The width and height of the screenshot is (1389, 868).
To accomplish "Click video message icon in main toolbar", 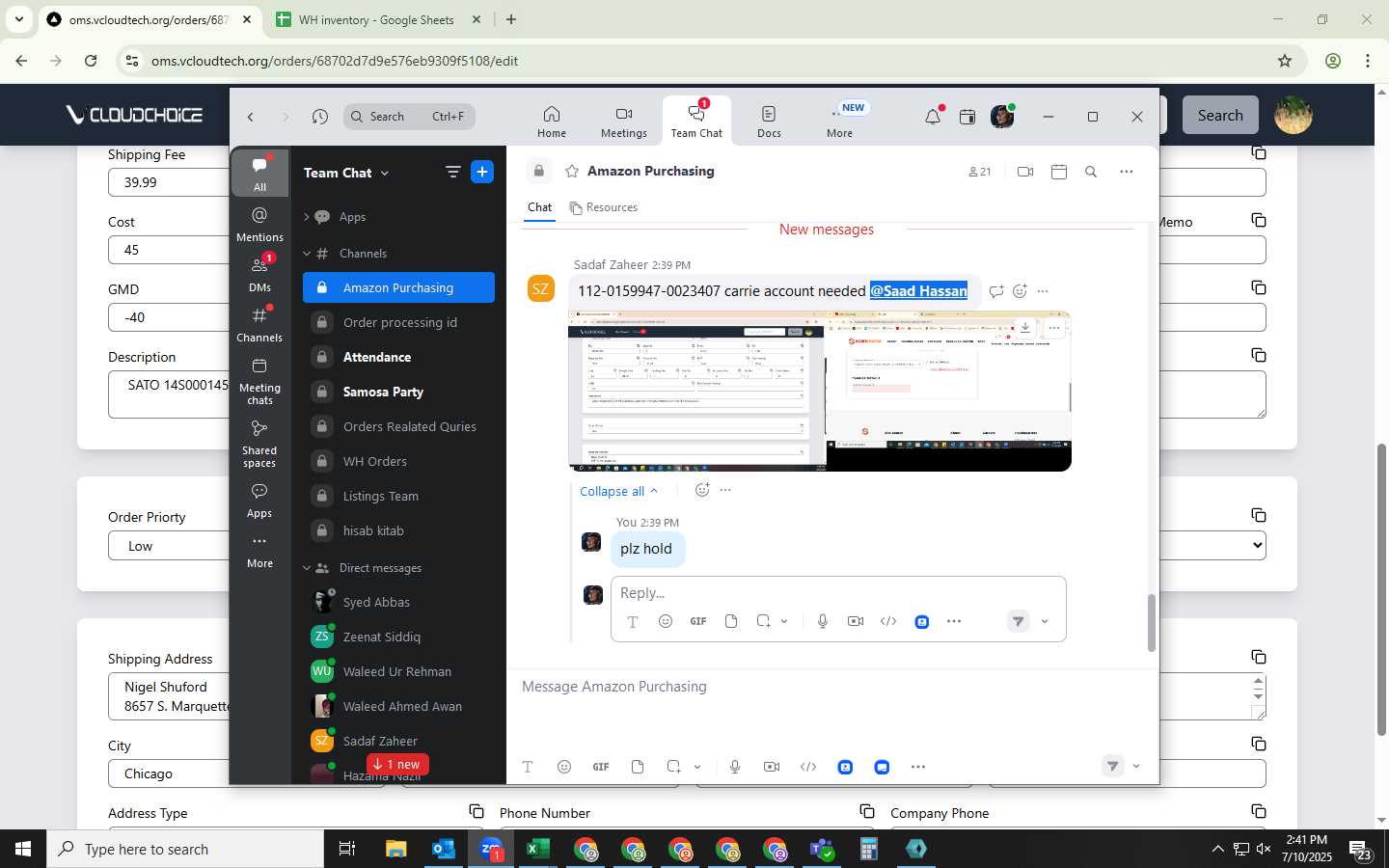I will (x=772, y=767).
